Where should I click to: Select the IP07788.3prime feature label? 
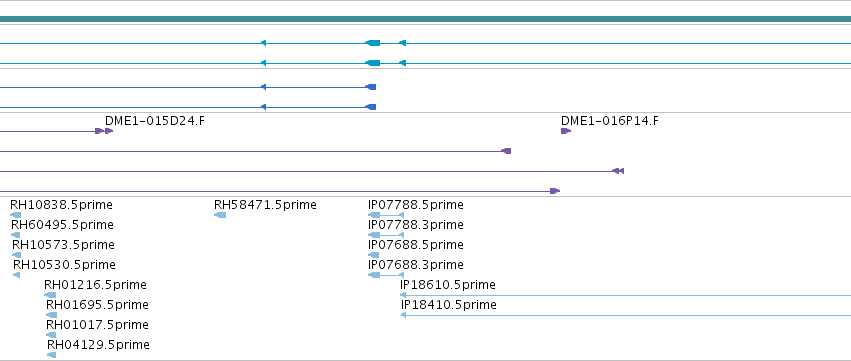pyautogui.click(x=416, y=225)
